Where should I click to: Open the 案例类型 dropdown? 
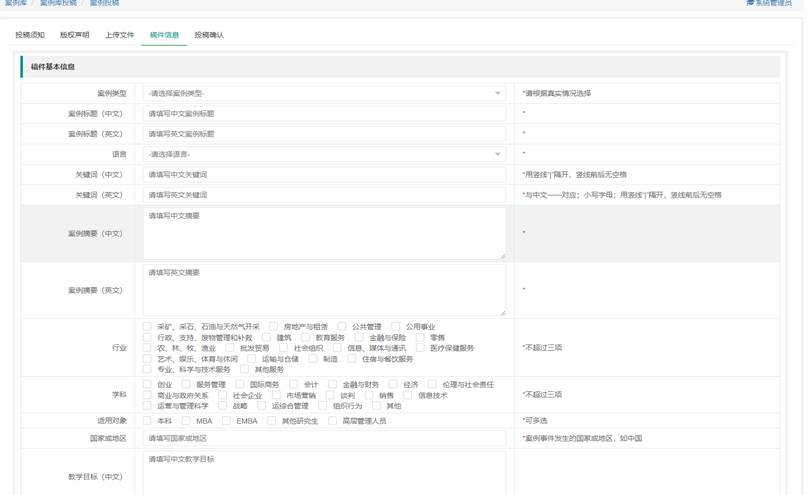pos(324,93)
